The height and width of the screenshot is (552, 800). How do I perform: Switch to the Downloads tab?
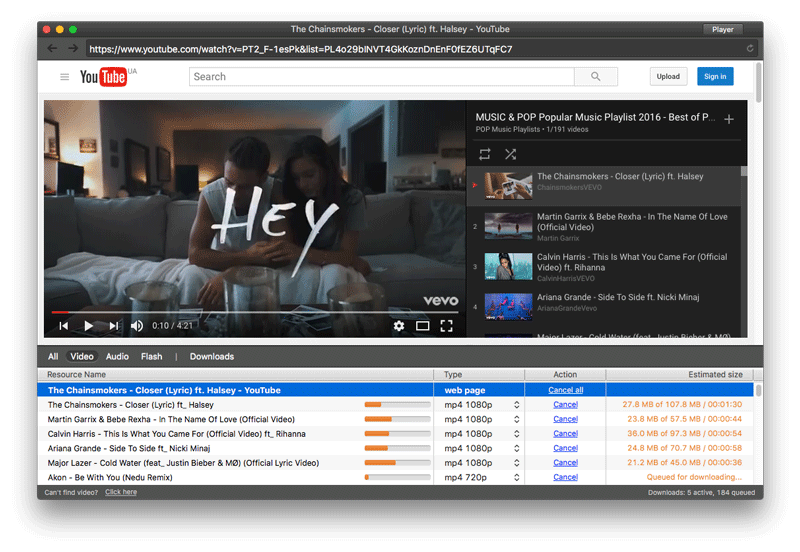tap(212, 357)
